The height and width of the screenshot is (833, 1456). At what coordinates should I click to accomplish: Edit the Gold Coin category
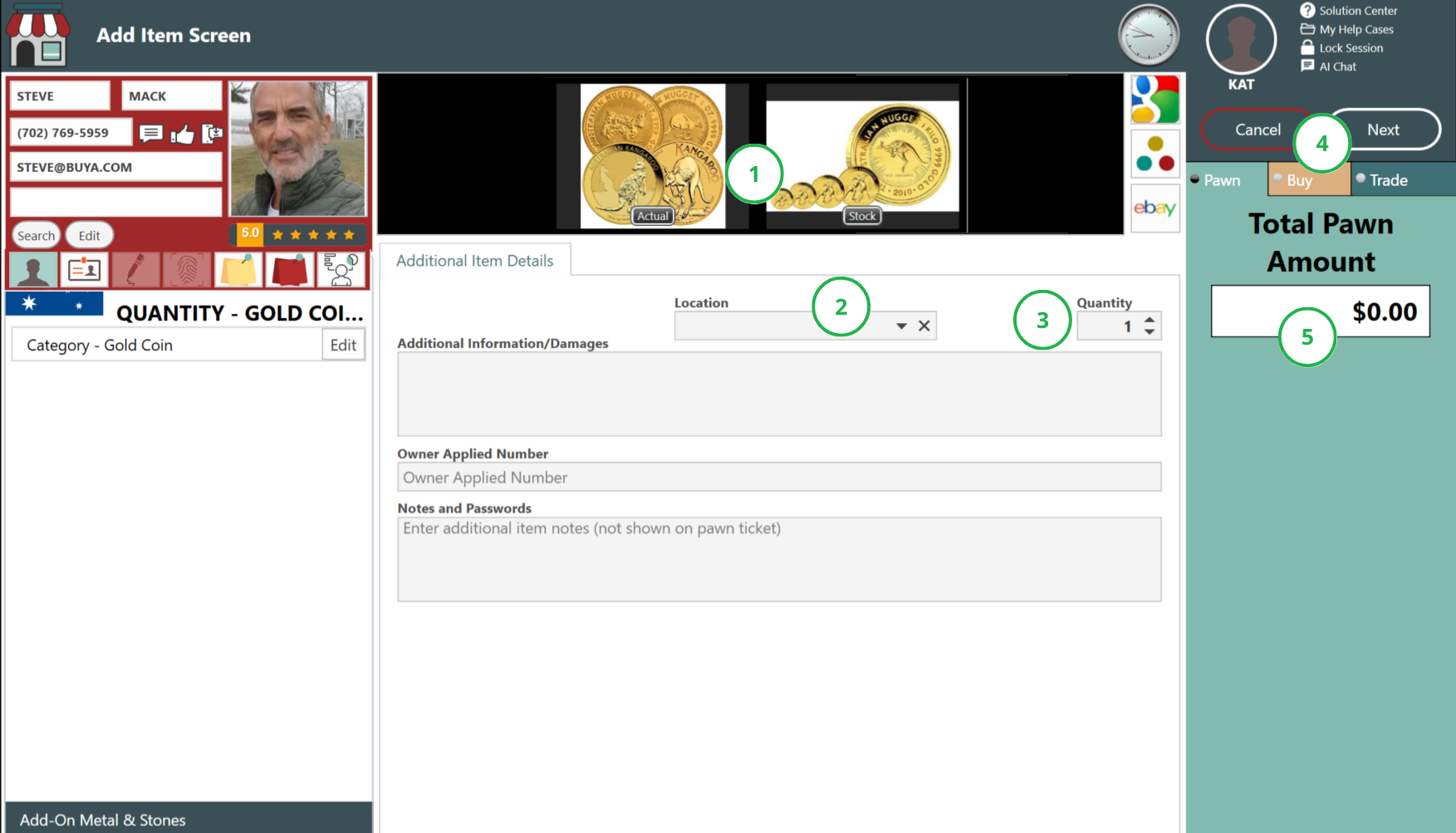click(343, 345)
